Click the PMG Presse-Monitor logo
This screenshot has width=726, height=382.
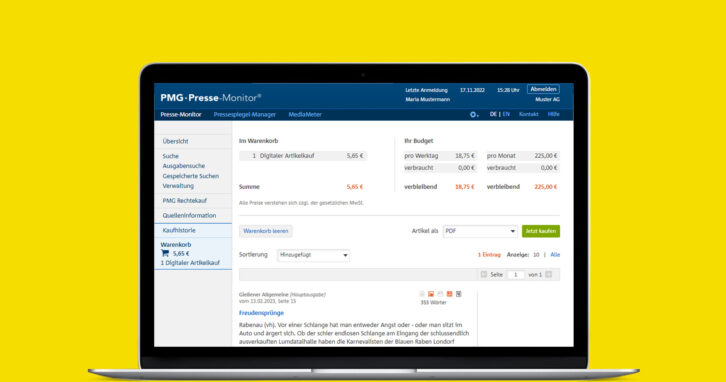point(211,98)
